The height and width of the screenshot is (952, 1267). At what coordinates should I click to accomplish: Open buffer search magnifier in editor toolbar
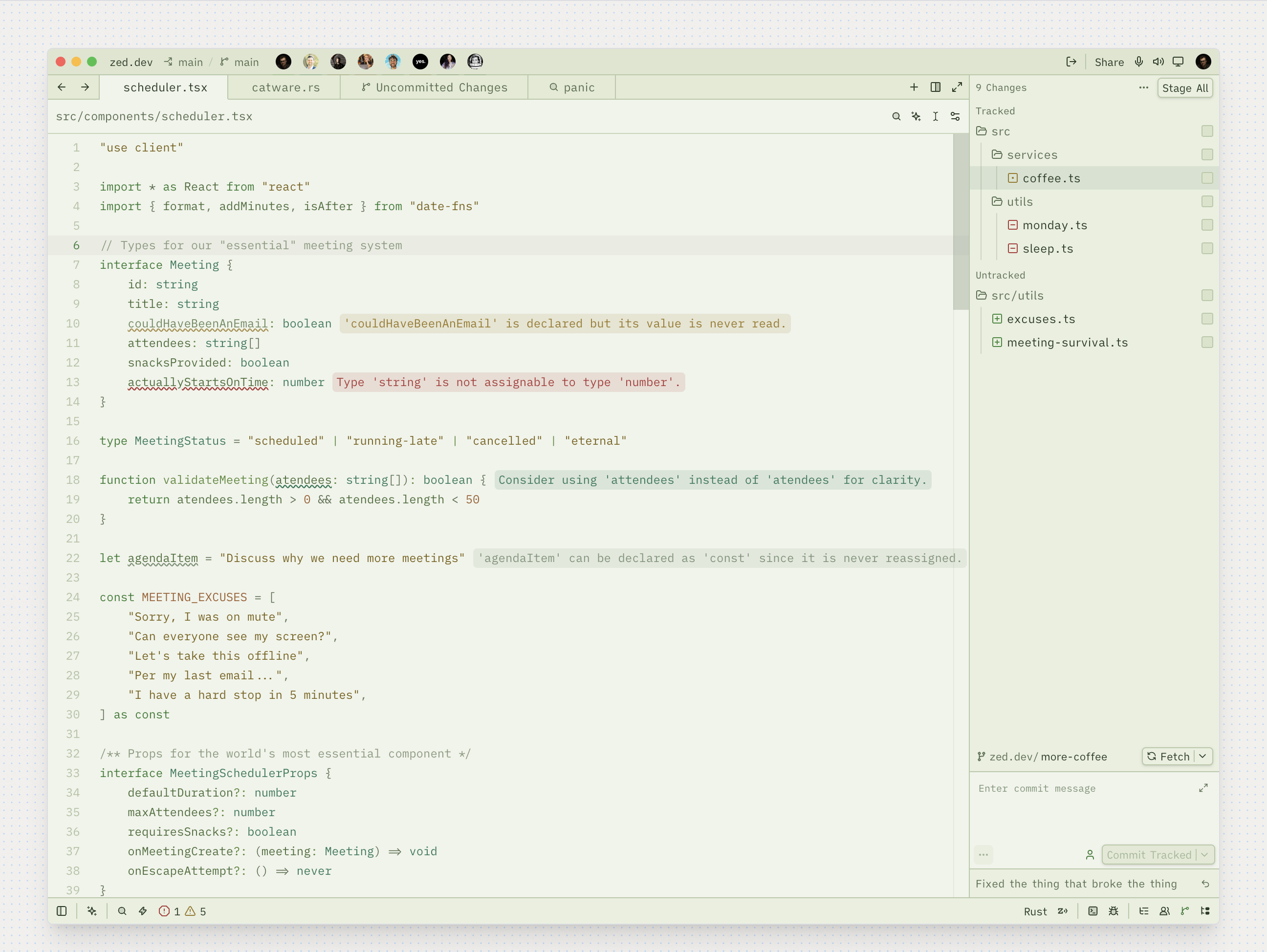pos(896,116)
